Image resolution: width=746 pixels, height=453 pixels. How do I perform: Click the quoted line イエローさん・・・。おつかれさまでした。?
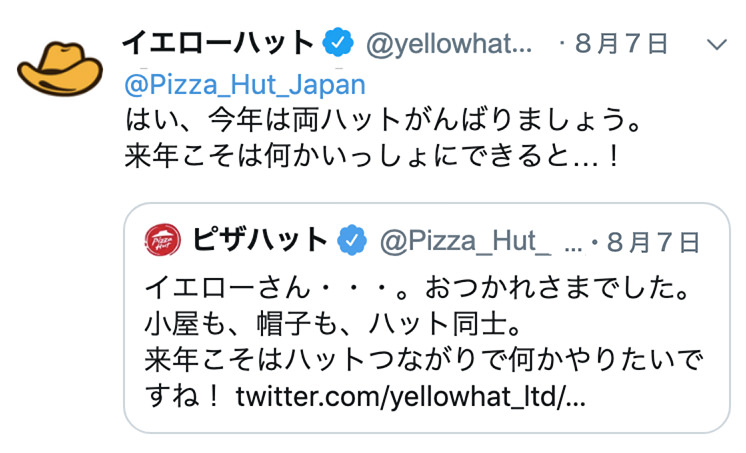417,288
